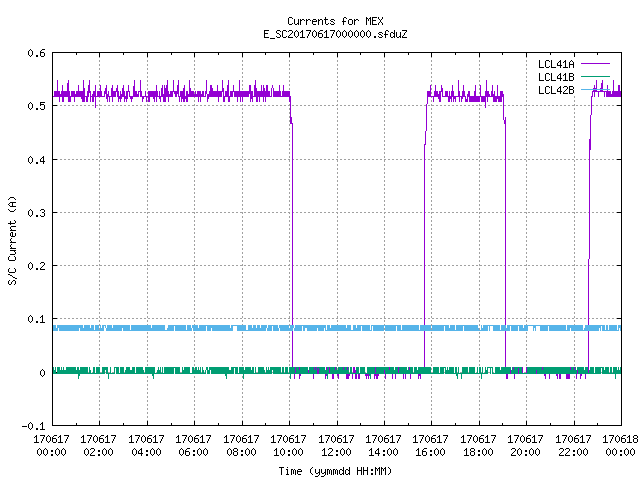Click the chart title 'Currents for MEX'

point(335,21)
